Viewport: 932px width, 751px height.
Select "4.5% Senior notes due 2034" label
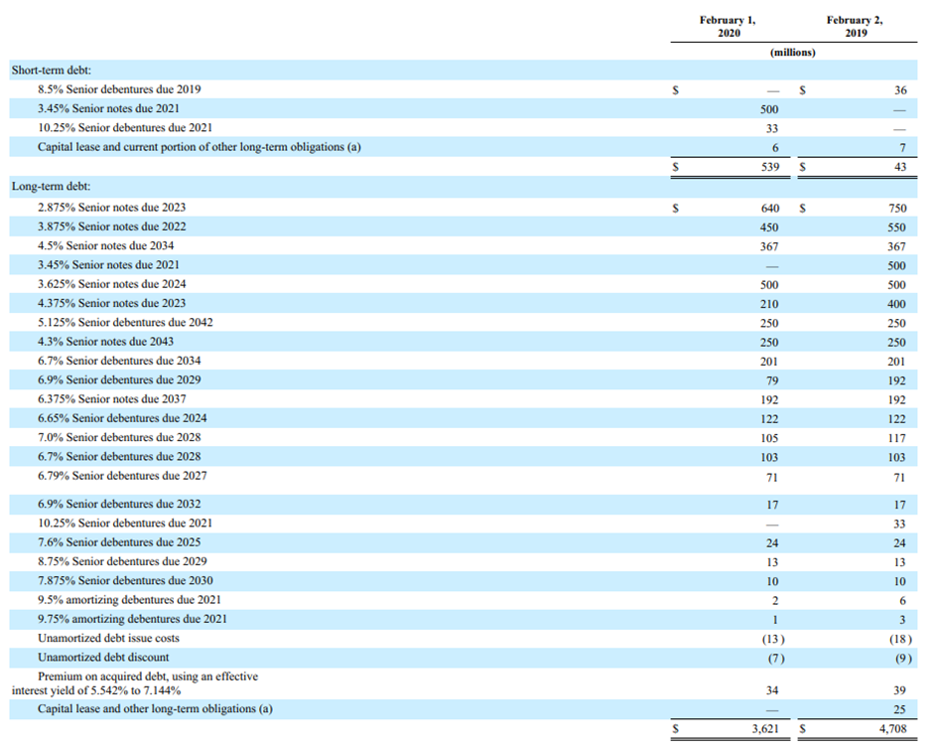tap(106, 246)
